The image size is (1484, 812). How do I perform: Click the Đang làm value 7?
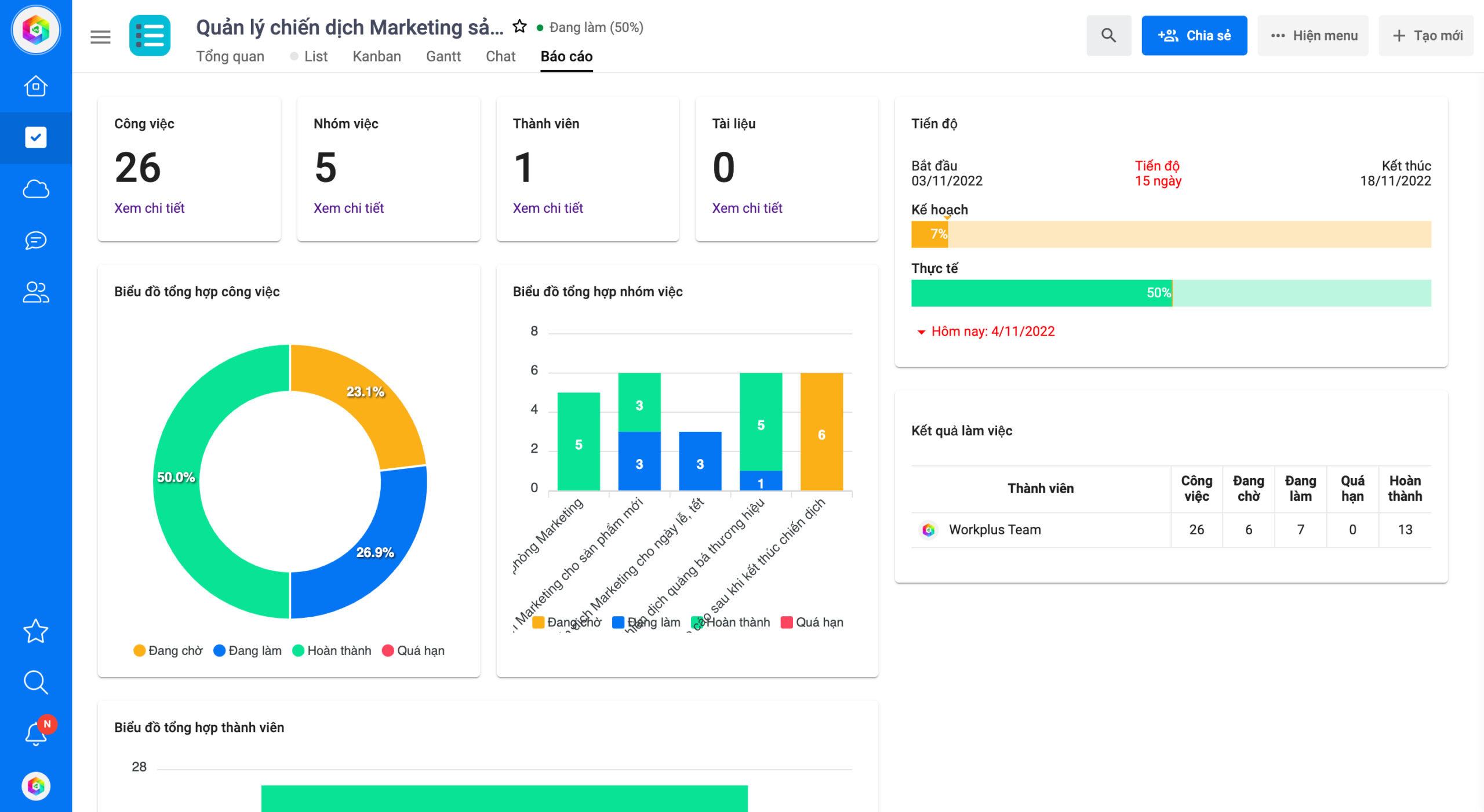coord(1300,530)
